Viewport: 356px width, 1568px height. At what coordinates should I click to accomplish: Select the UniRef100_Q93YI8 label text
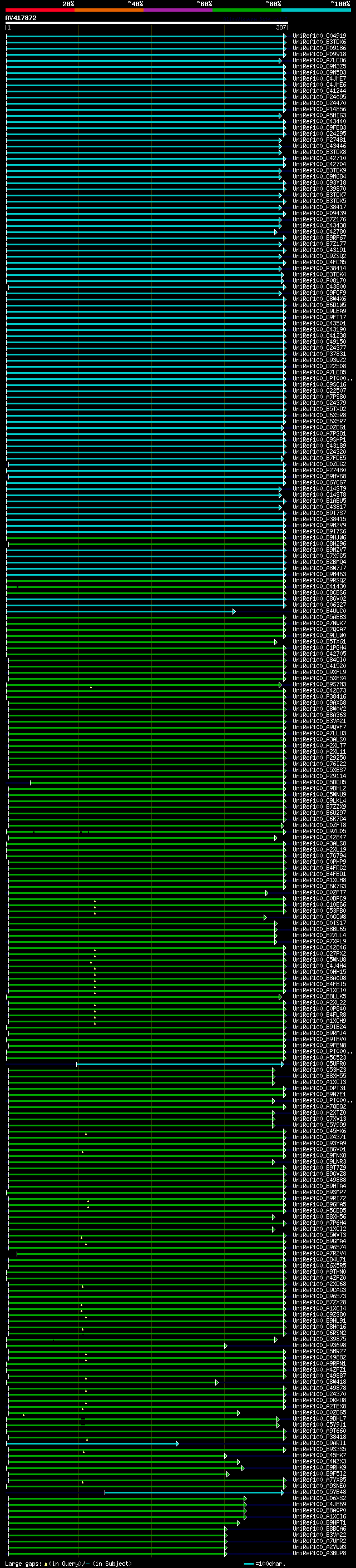point(319,182)
